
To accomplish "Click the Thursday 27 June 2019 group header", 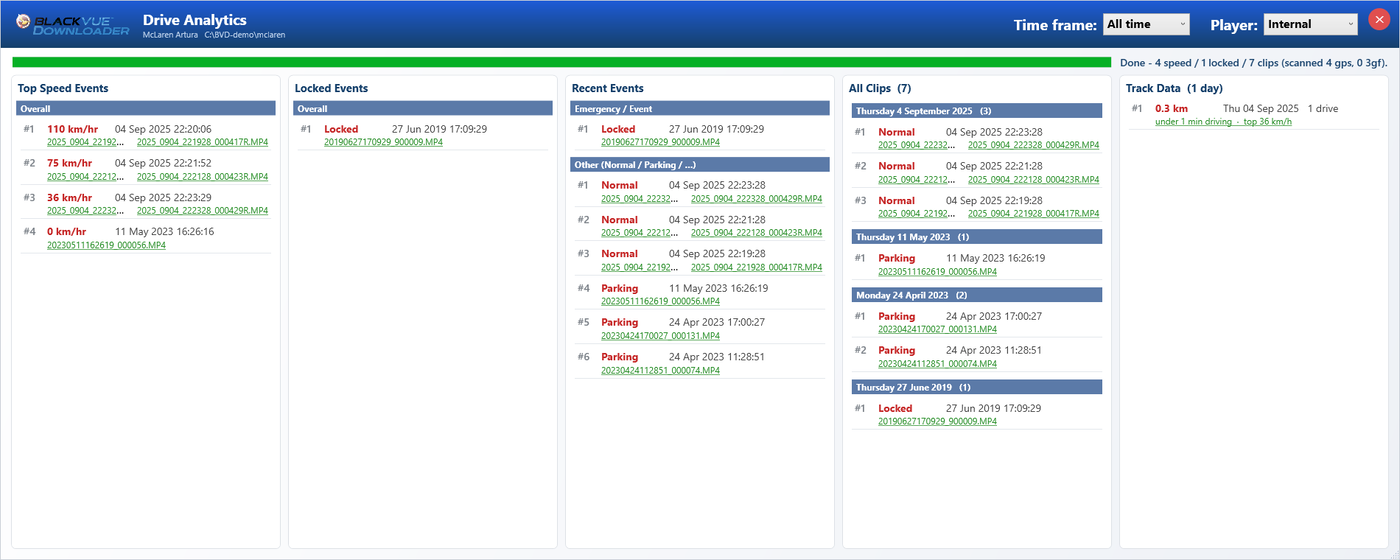I will point(977,387).
